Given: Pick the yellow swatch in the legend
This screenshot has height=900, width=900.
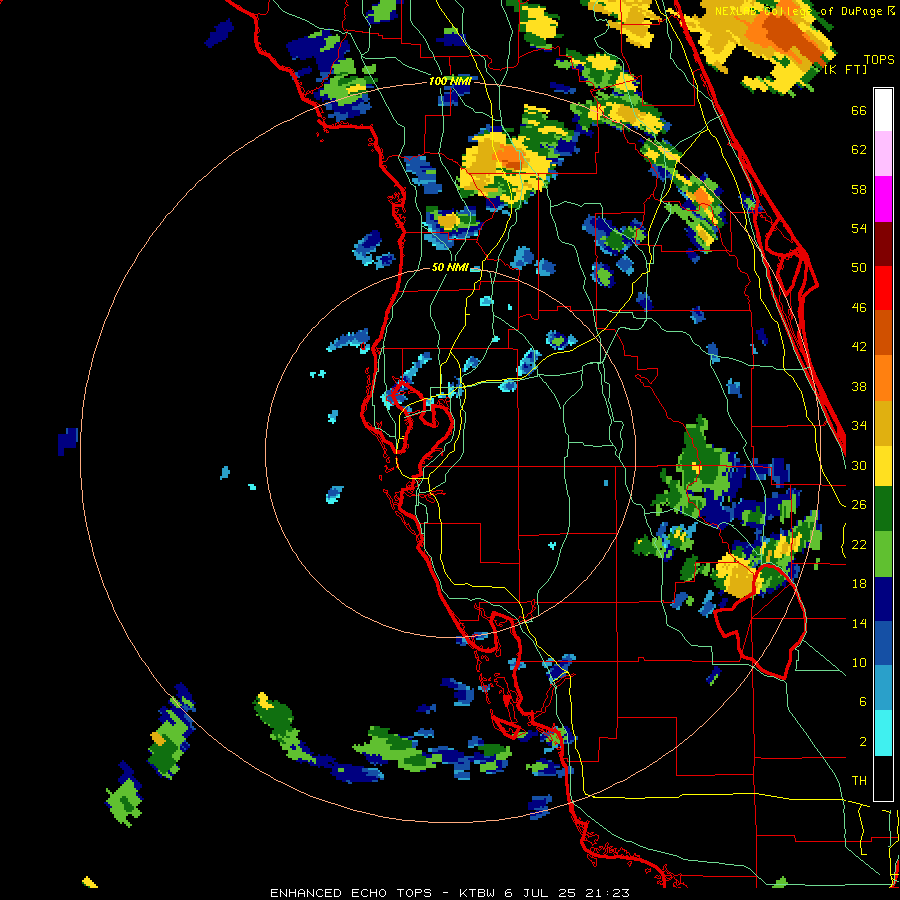Looking at the screenshot, I should click(x=883, y=466).
